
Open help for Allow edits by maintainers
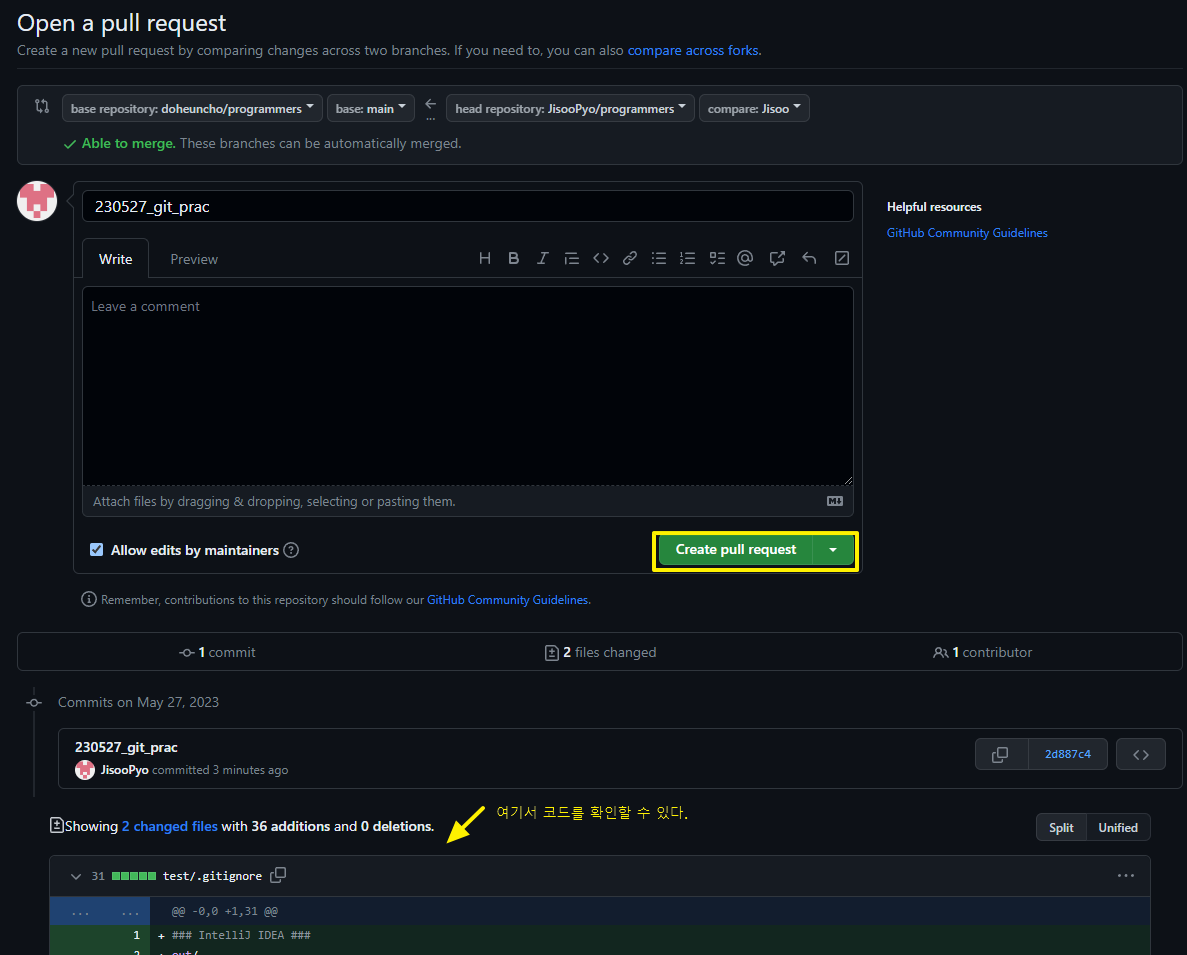291,550
